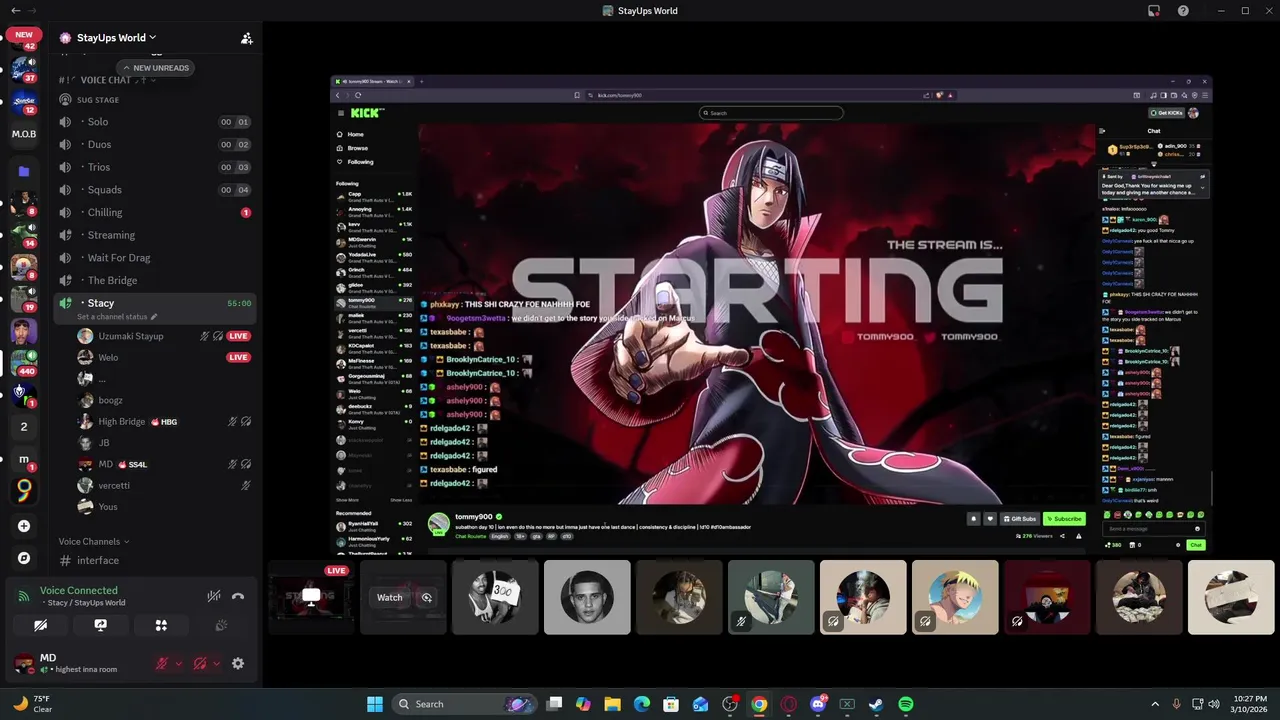
Task: Open the M.O.B server
Action: (24, 134)
